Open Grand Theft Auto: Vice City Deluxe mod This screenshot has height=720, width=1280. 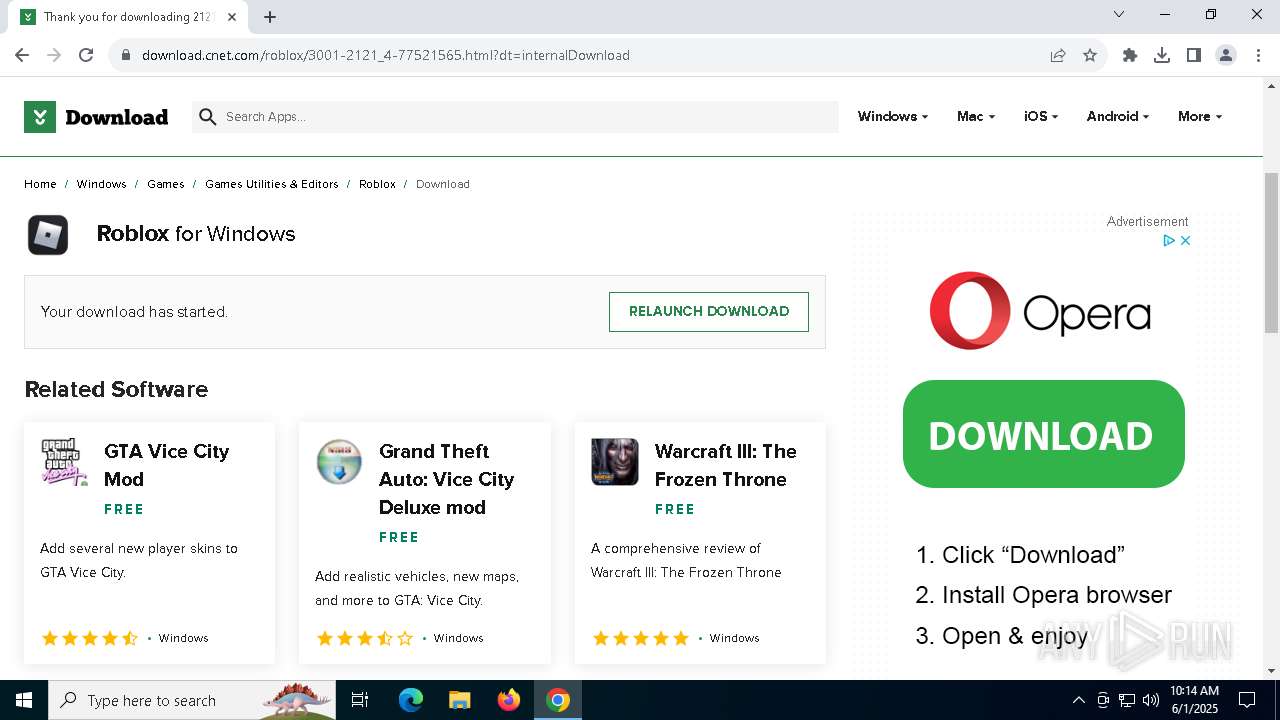coord(446,479)
